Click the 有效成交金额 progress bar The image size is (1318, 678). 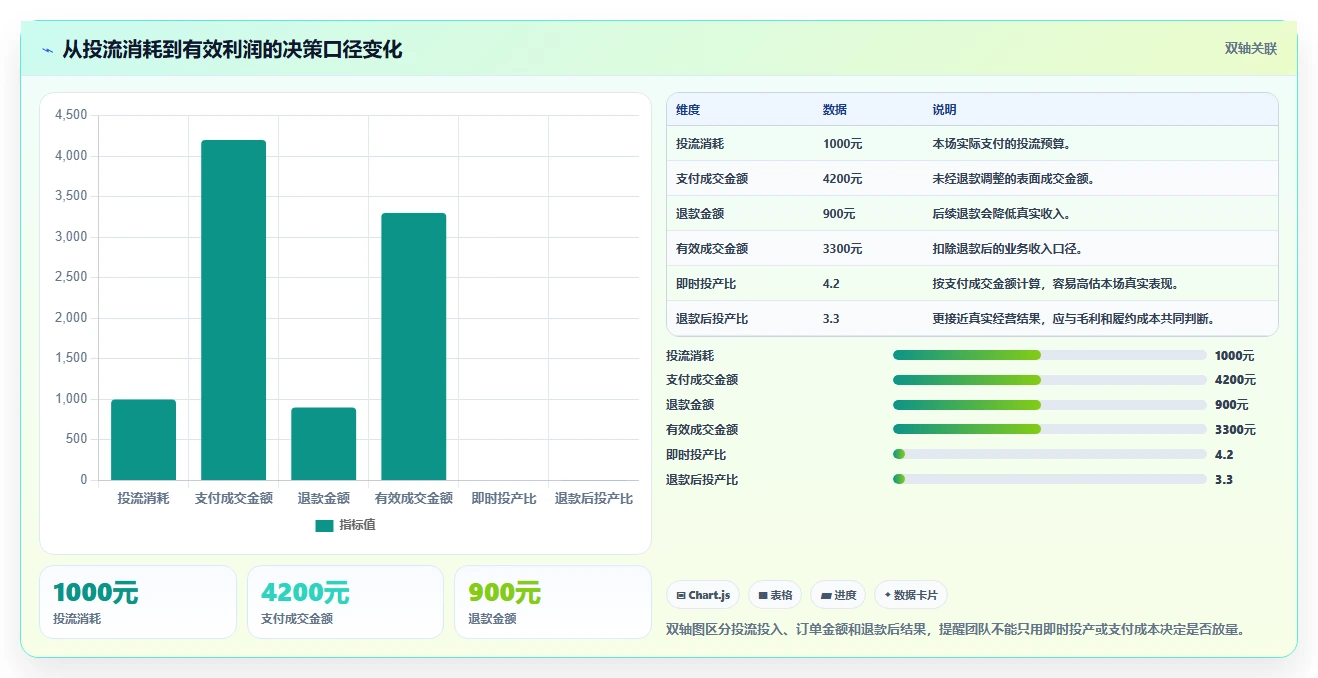point(1049,430)
